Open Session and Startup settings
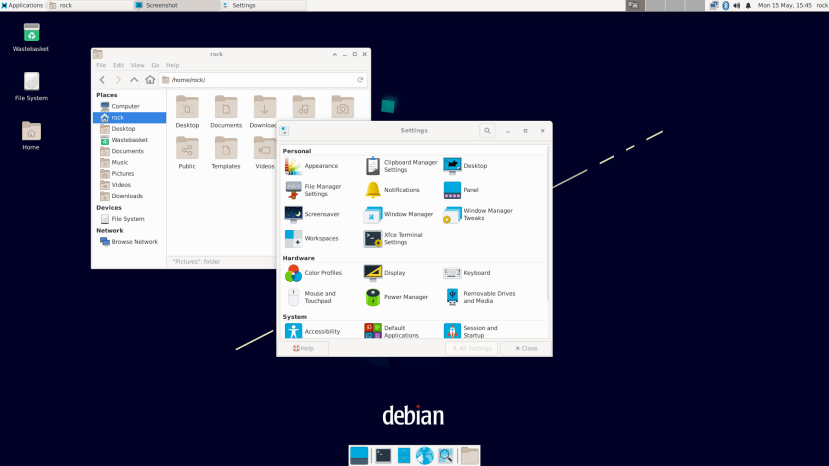The height and width of the screenshot is (466, 829). (471, 332)
